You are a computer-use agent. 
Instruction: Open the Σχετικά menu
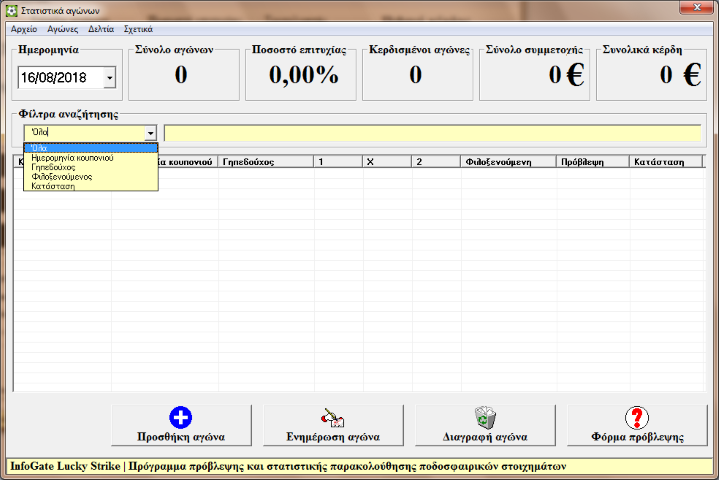coord(138,29)
